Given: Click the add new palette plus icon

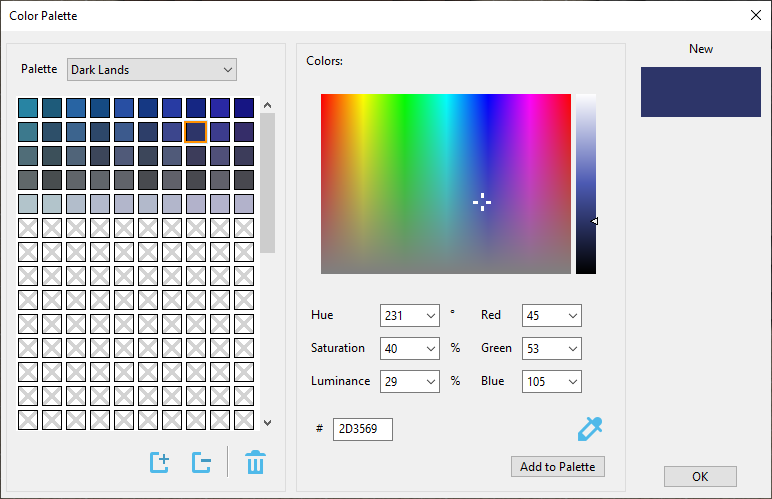Looking at the screenshot, I should click(159, 463).
